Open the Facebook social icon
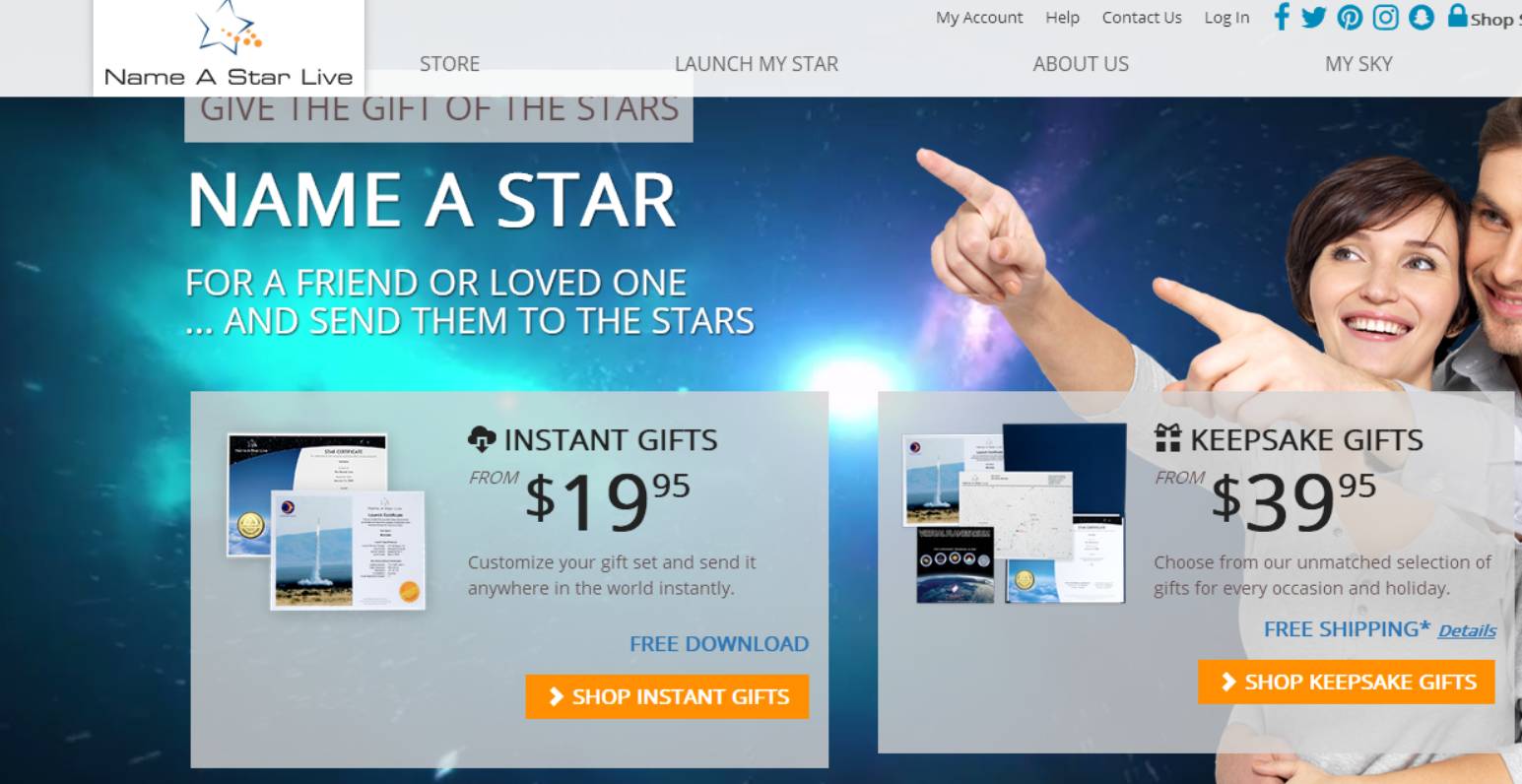This screenshot has height=784, width=1522. (1282, 17)
